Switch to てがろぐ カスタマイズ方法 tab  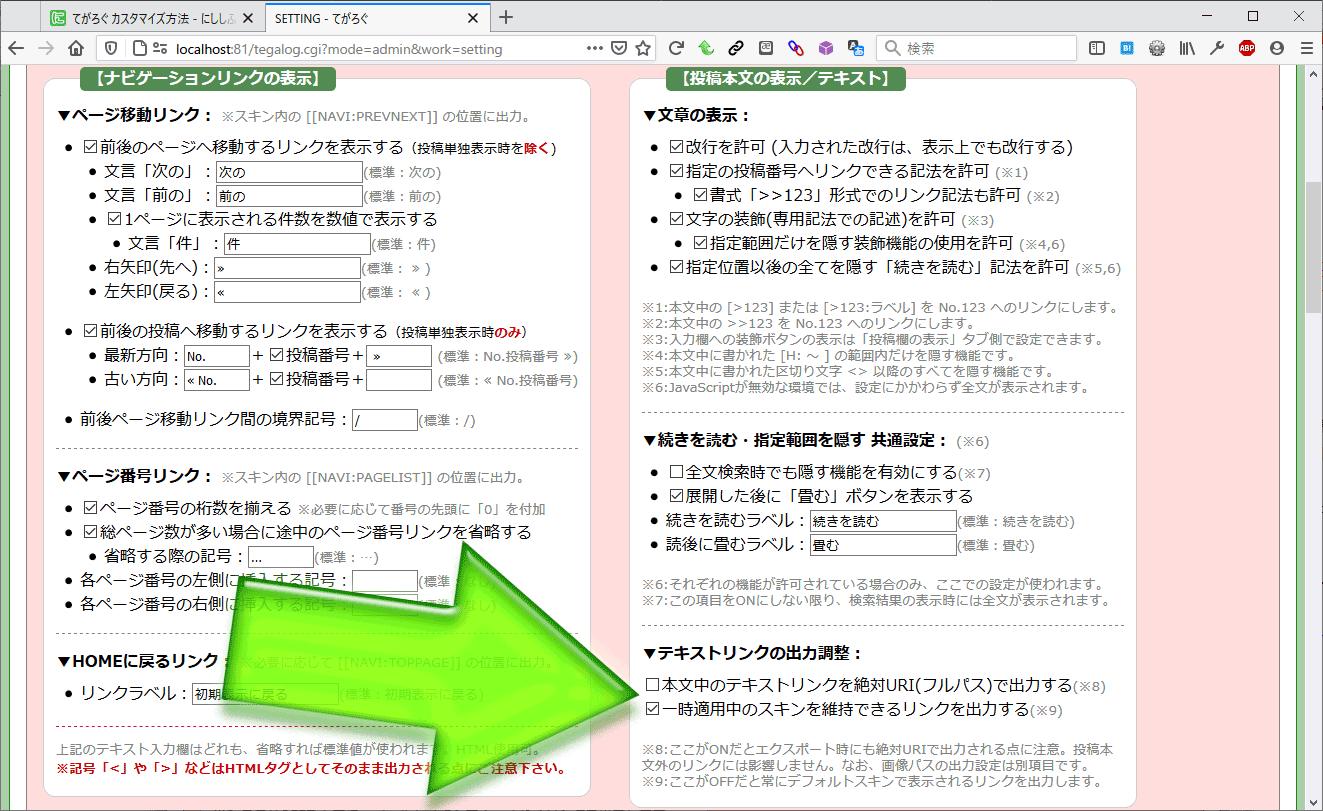[x=154, y=17]
